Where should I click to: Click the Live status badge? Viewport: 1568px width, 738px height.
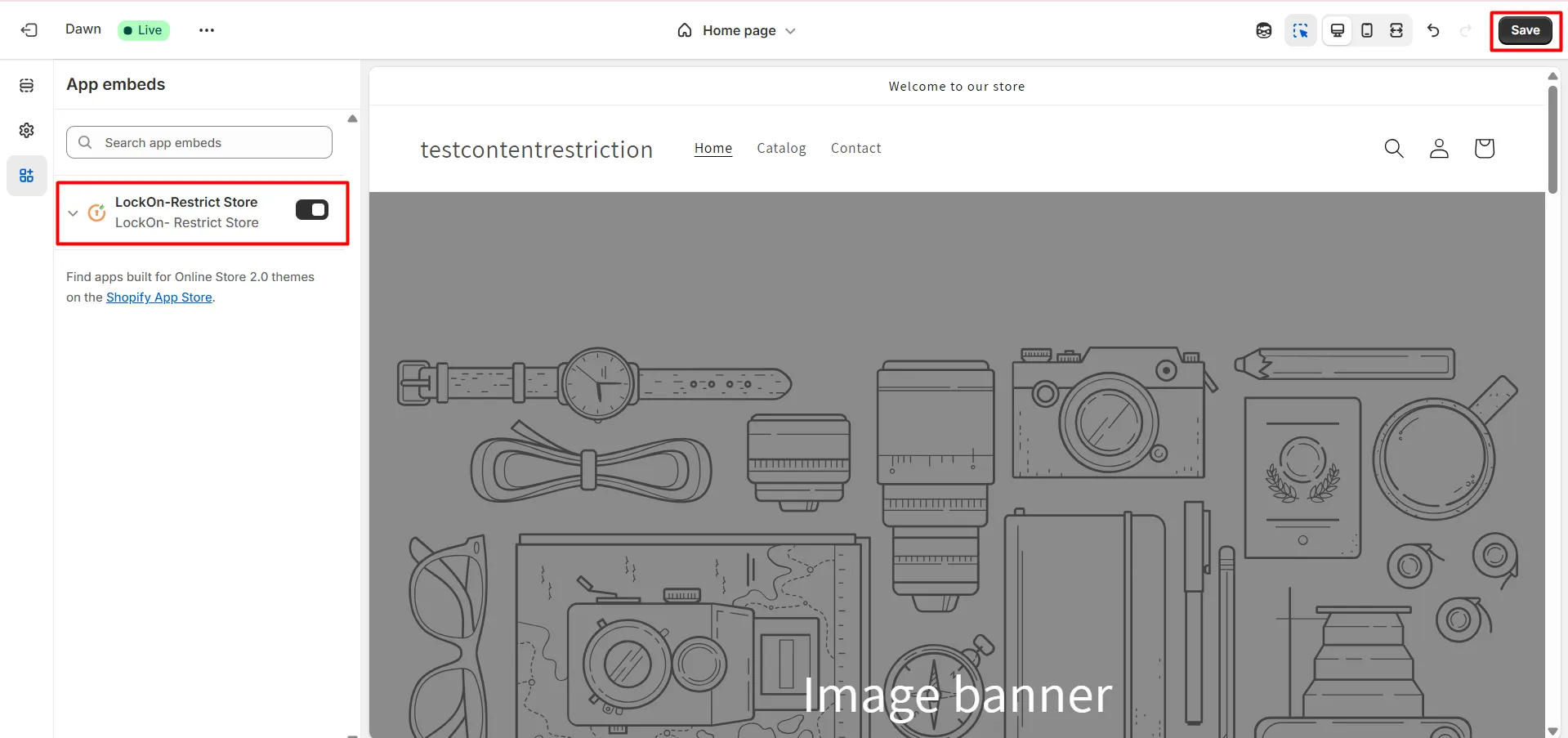coord(144,30)
